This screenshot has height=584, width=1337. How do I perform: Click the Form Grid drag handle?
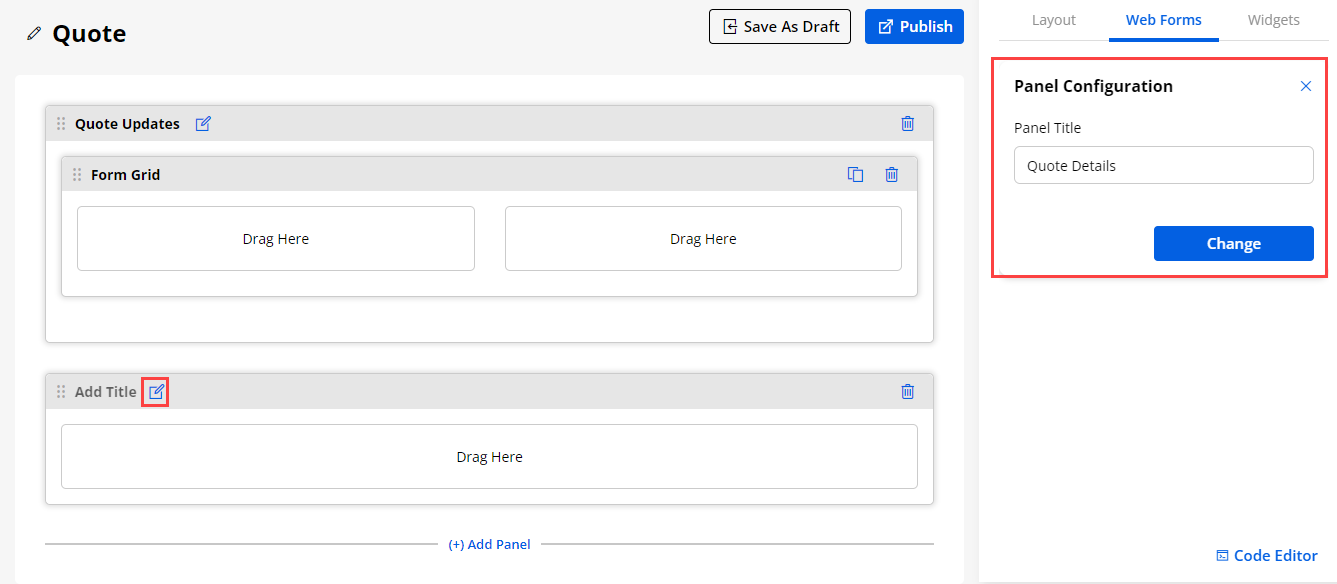click(77, 175)
